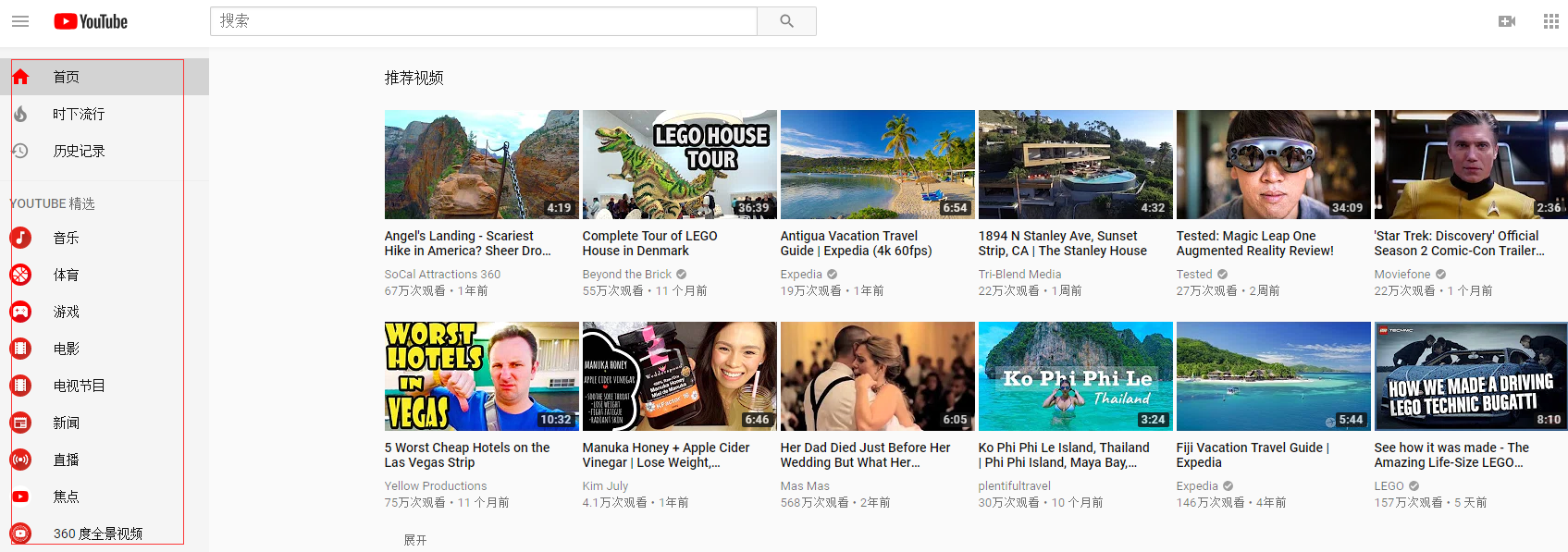The height and width of the screenshot is (552, 1568).
Task: Open the upload video camera icon
Action: pos(1507,21)
